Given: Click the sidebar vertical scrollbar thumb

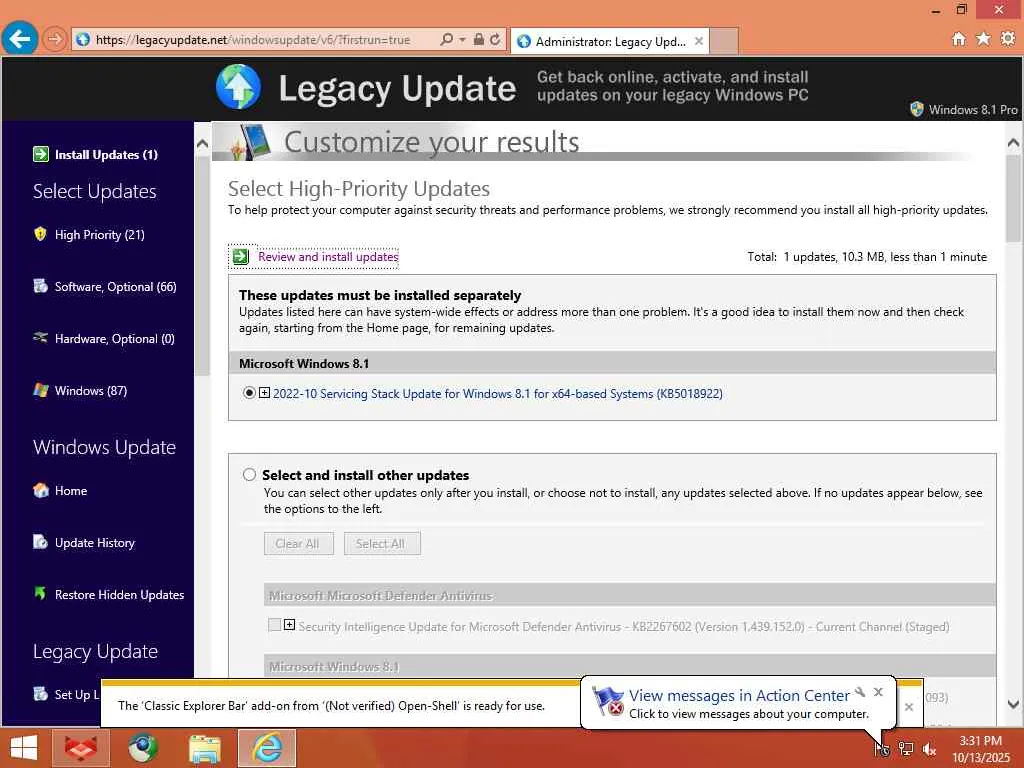Looking at the screenshot, I should [202, 266].
